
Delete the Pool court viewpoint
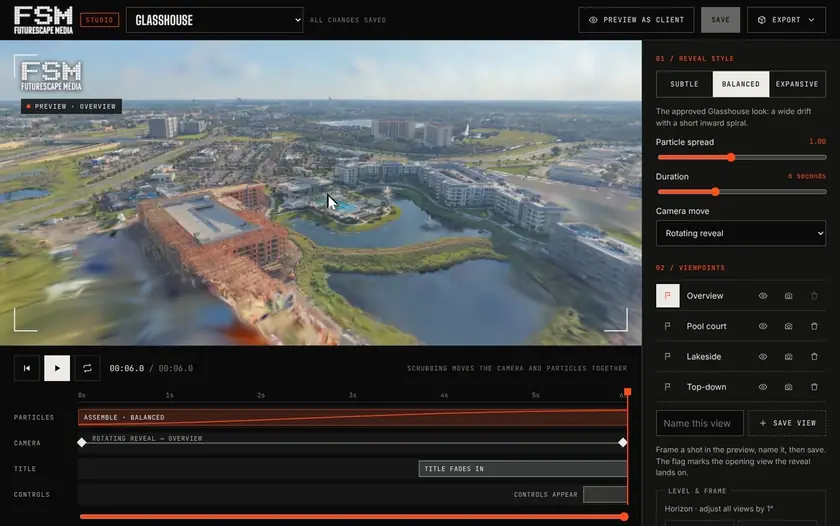(814, 326)
